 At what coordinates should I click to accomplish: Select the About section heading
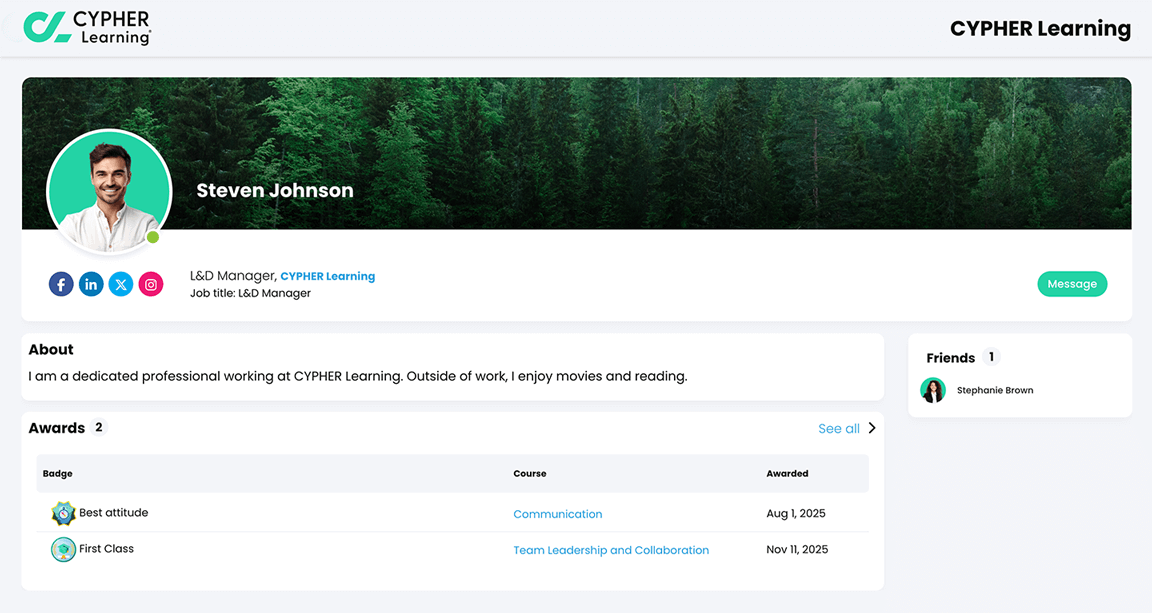[51, 349]
